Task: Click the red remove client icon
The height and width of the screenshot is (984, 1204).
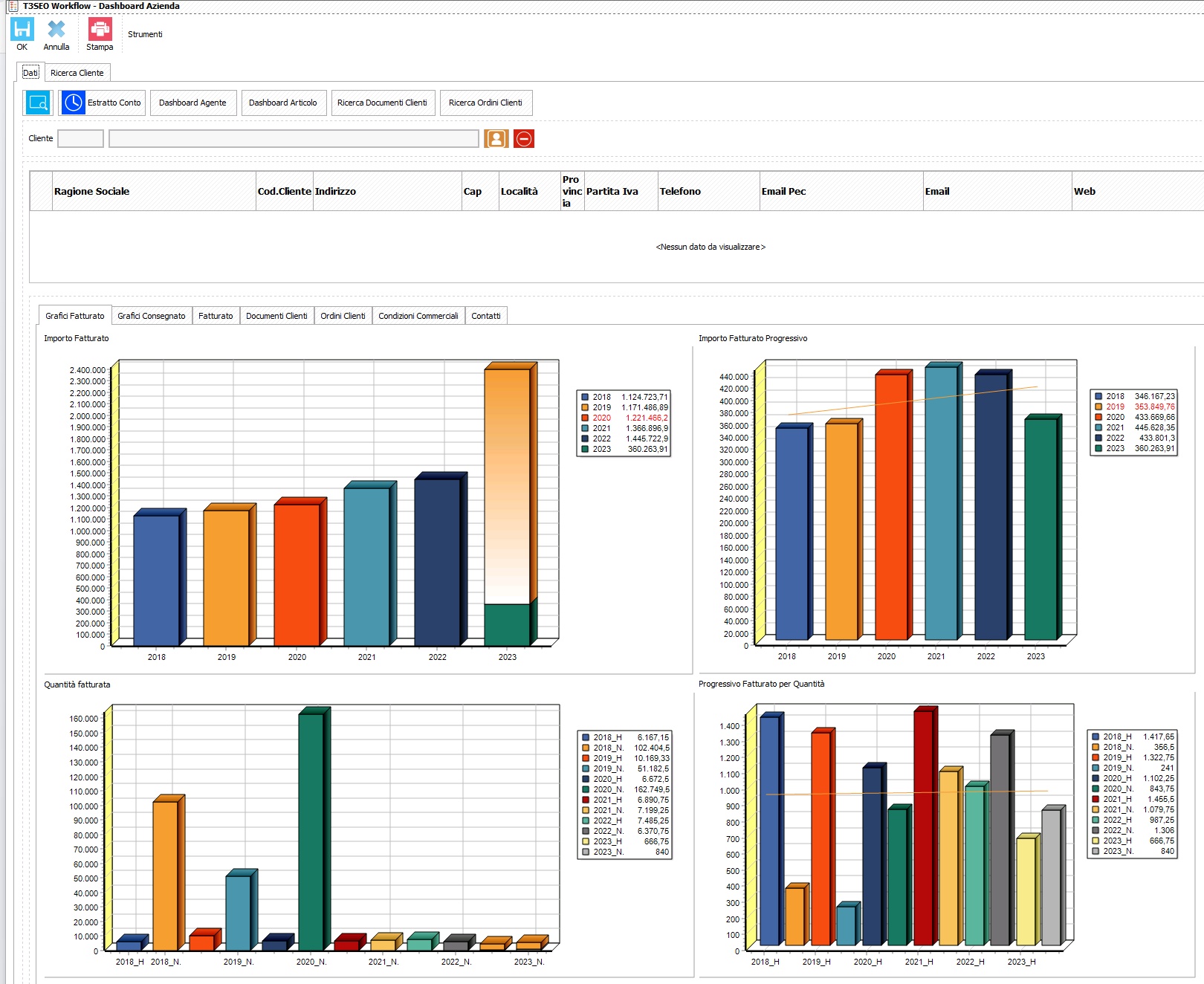Action: (x=524, y=138)
